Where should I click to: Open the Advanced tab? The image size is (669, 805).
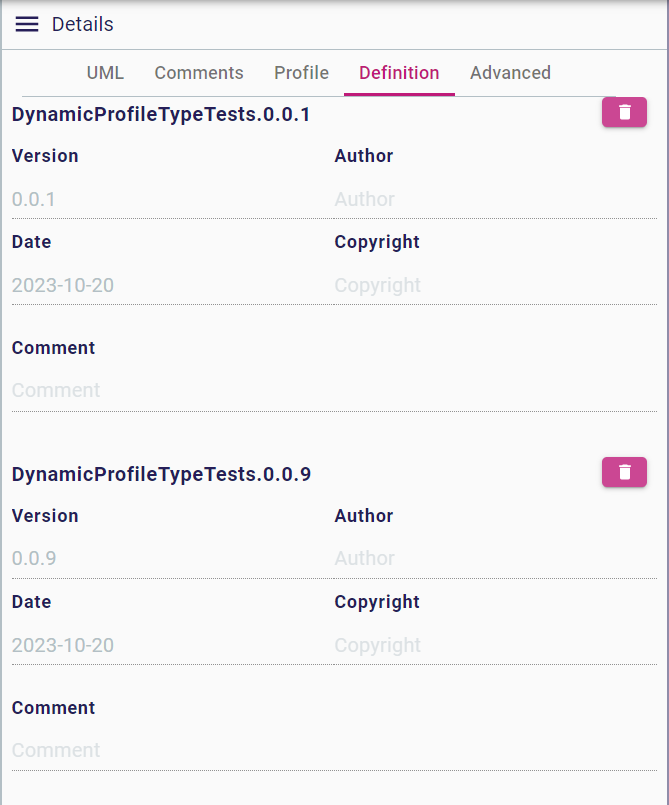tap(510, 73)
